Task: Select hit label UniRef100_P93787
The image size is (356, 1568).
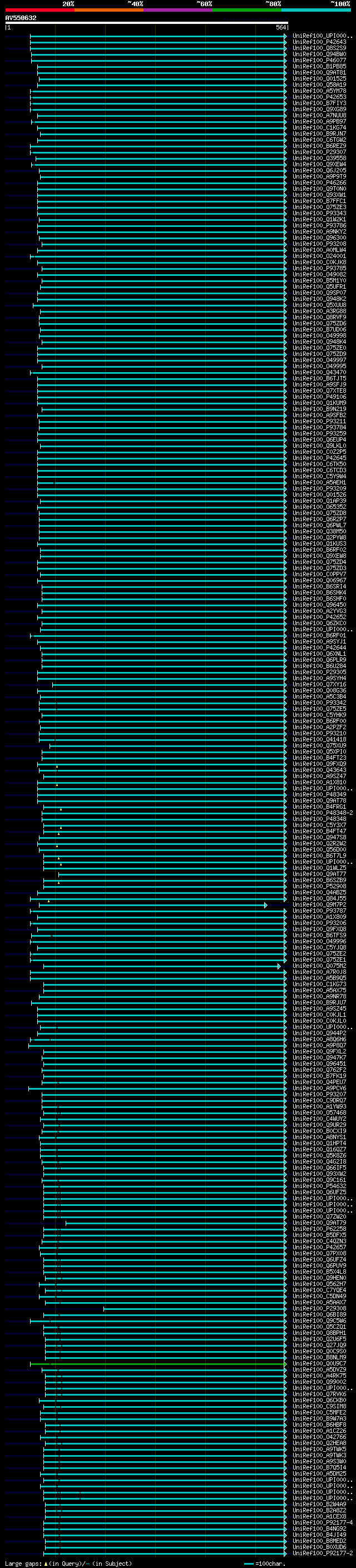Action: coord(319,911)
